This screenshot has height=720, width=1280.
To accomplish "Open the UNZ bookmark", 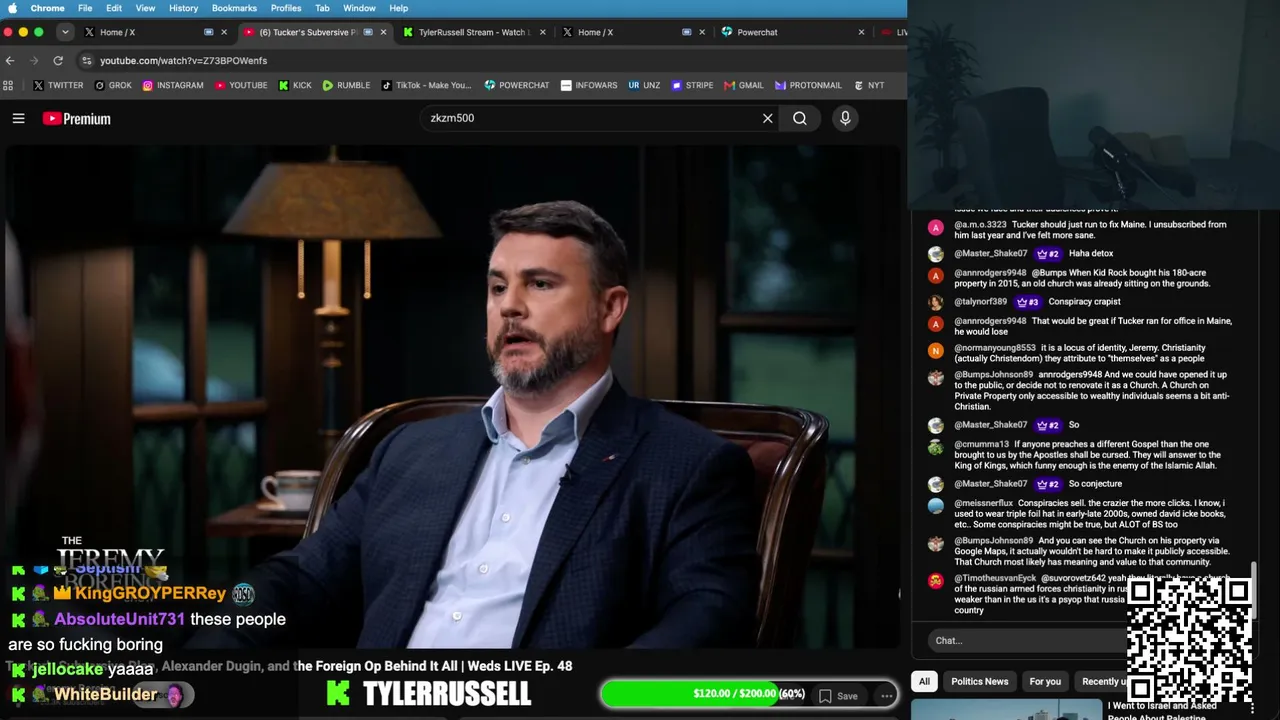I will (x=644, y=86).
